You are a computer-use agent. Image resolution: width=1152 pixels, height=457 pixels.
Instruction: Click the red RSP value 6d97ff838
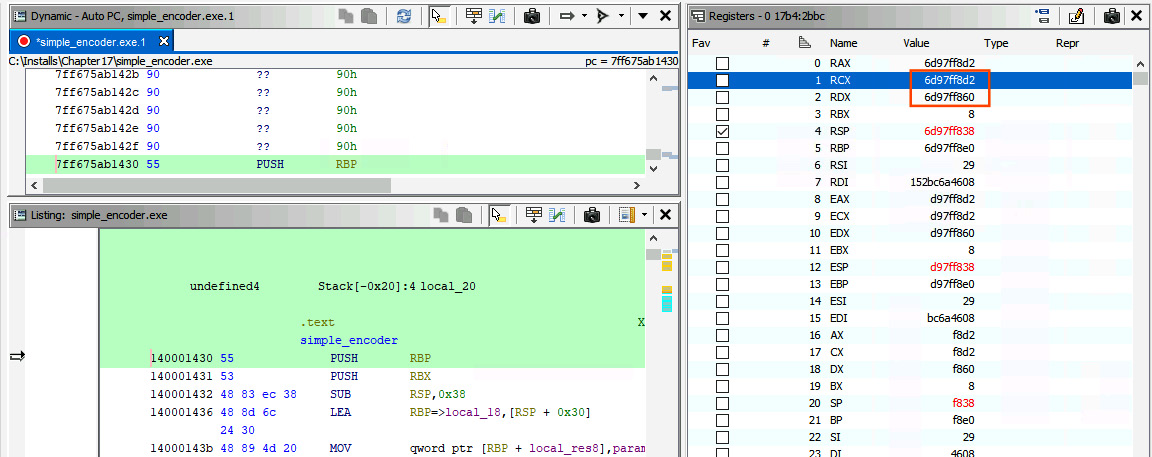(949, 132)
